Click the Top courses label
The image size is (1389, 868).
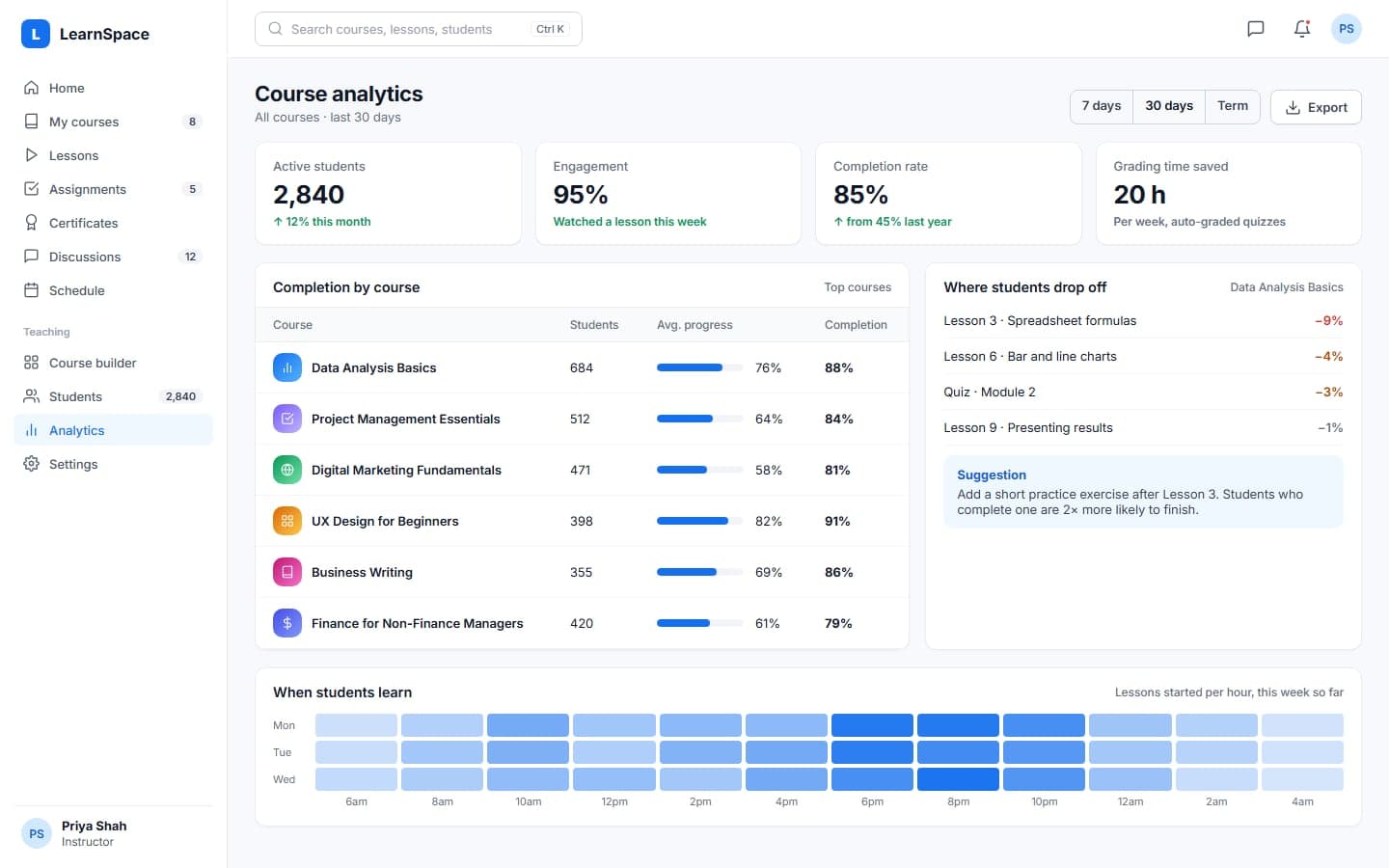coord(858,287)
